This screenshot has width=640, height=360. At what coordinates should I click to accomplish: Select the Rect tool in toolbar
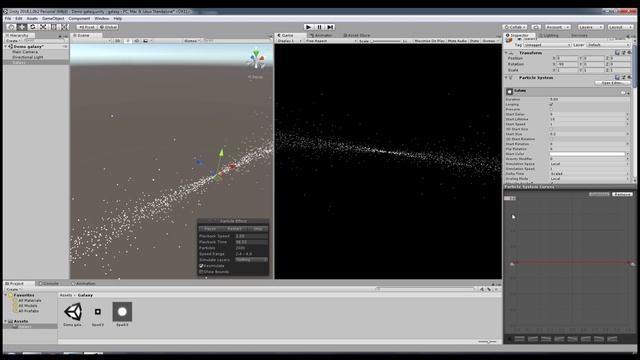[54, 27]
